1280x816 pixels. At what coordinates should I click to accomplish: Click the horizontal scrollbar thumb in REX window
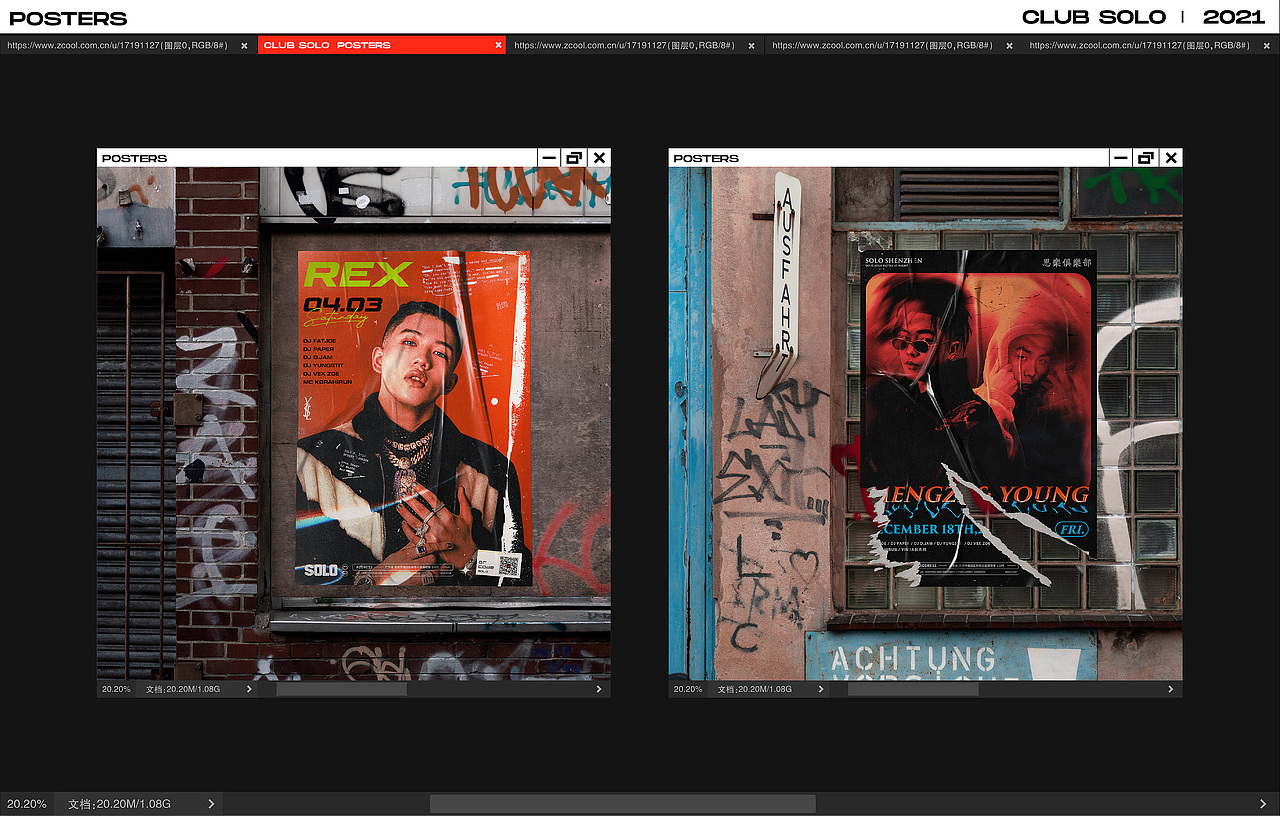coord(341,689)
